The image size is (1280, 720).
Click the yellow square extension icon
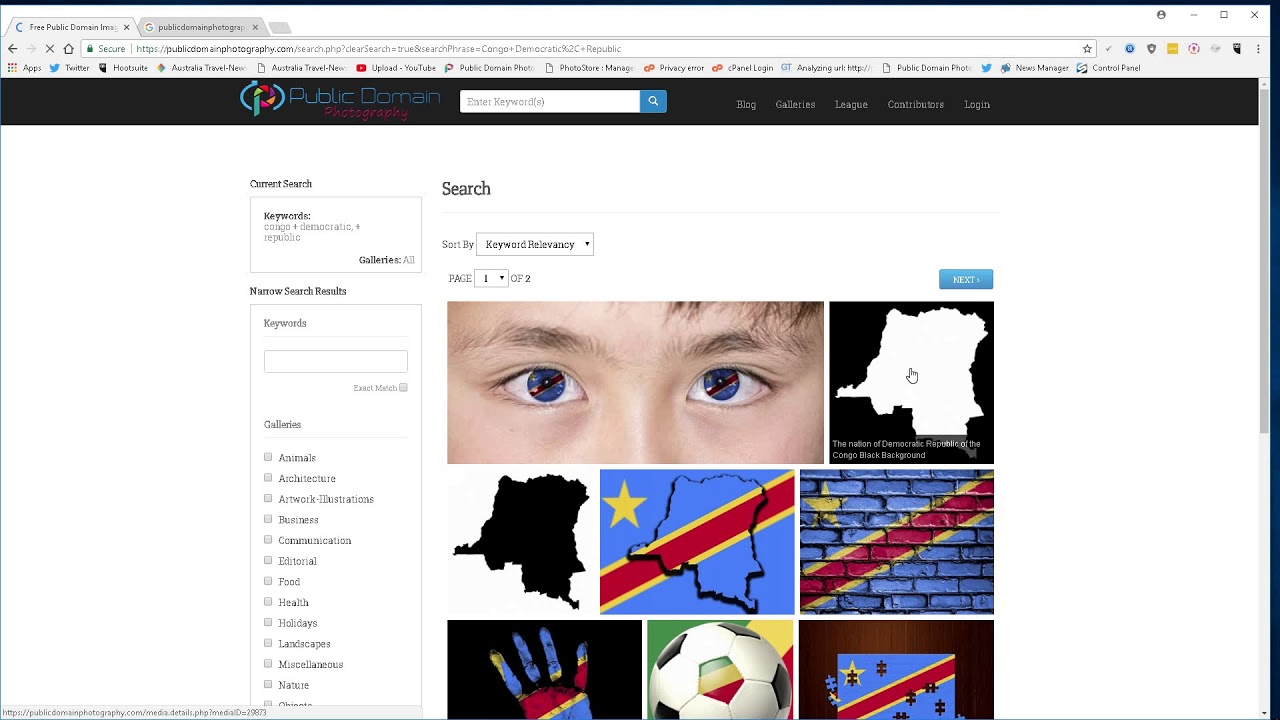tap(1172, 48)
